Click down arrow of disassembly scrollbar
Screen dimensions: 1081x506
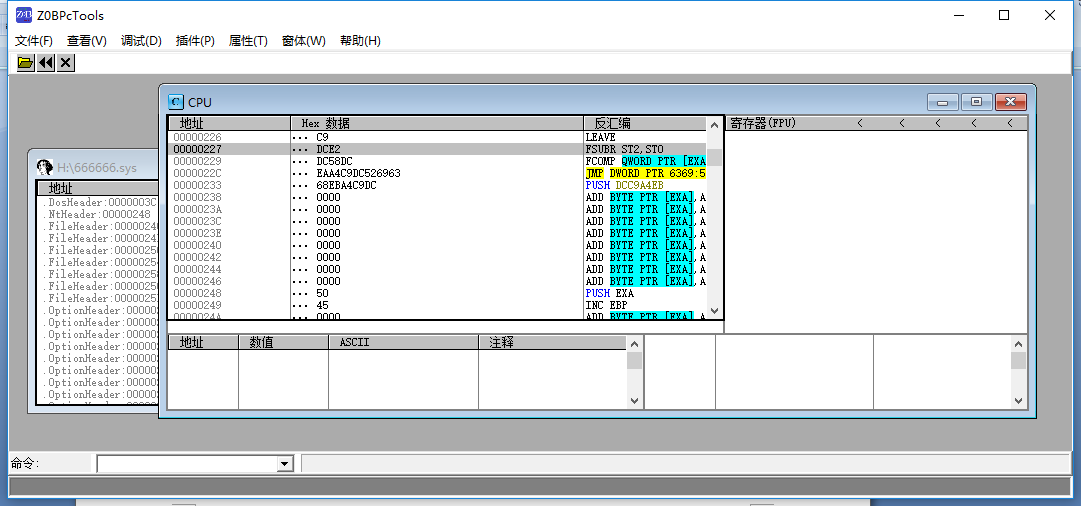pyautogui.click(x=715, y=311)
